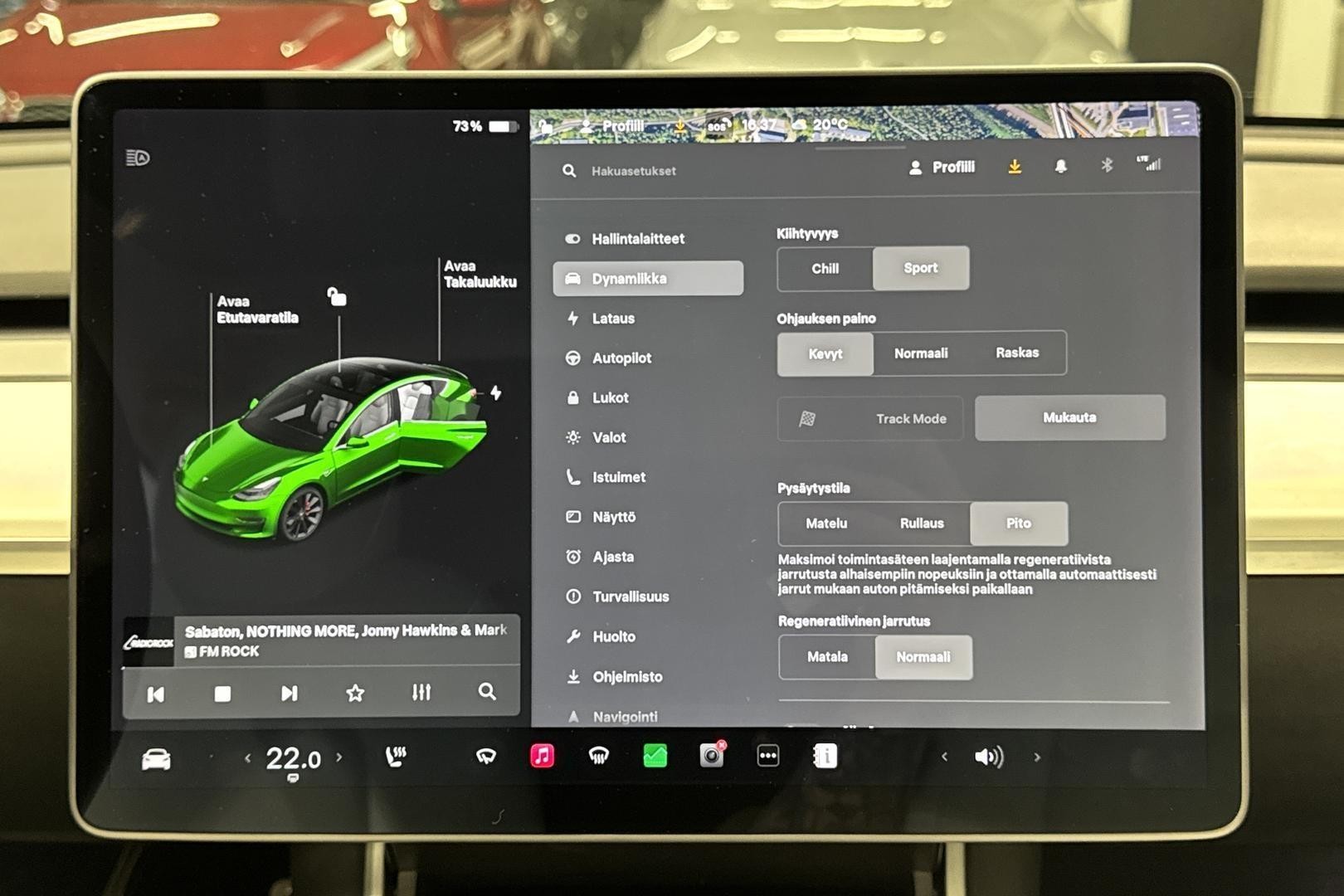
Task: Click the Hakuasetukset search field
Action: click(x=633, y=171)
